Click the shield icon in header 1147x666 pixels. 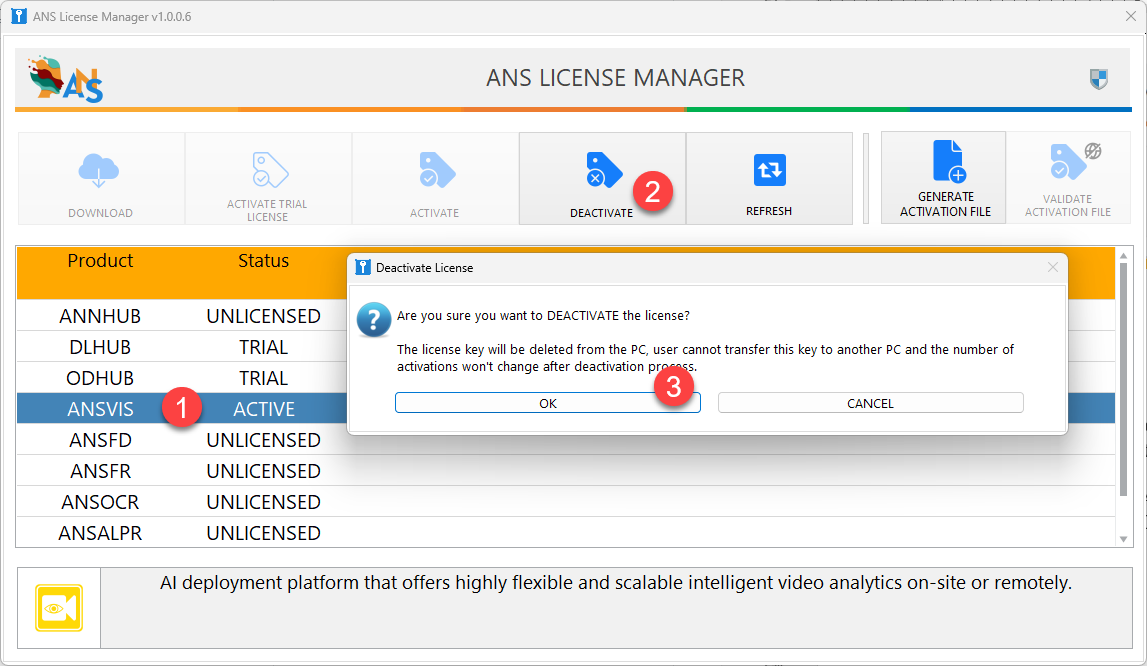click(1098, 79)
